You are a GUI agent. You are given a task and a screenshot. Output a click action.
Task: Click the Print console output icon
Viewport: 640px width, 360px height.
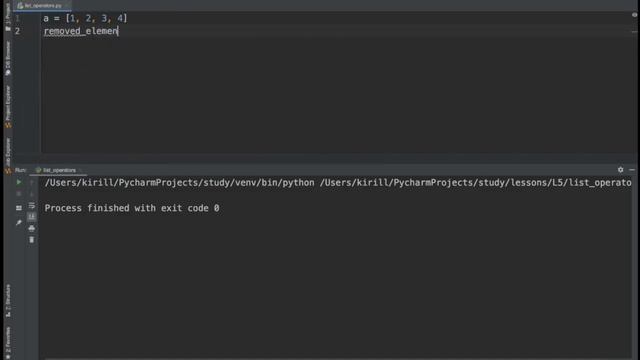point(31,229)
